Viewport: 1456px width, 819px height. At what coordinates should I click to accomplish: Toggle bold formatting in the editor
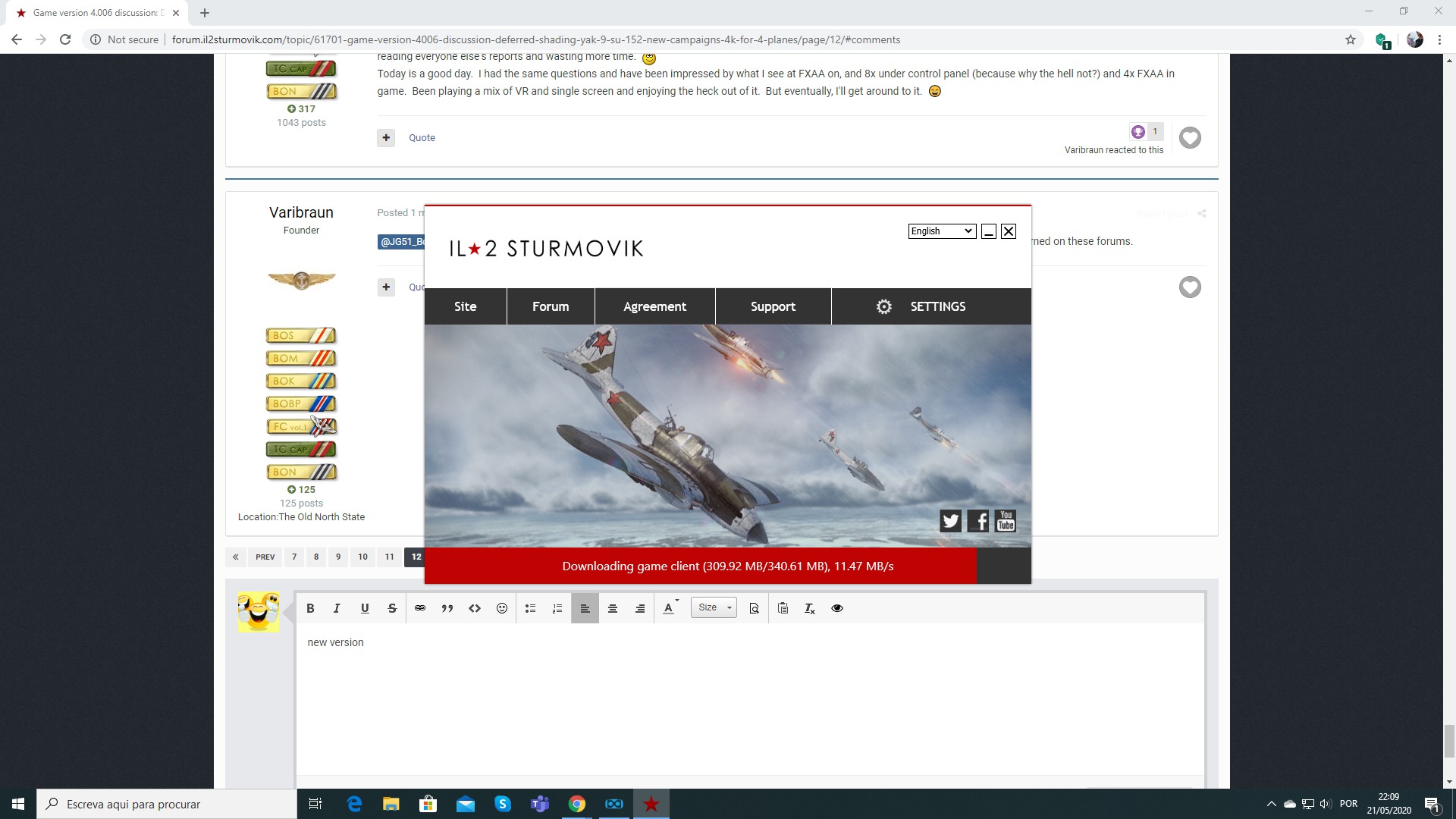click(310, 608)
